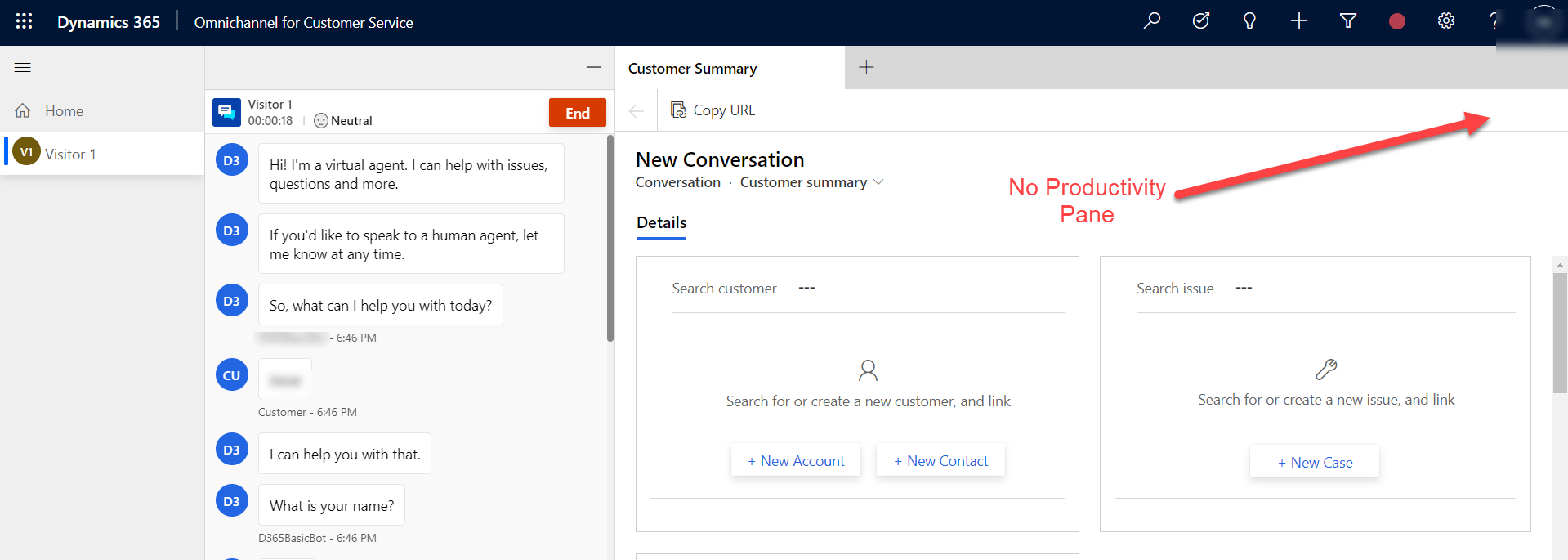Click the customer person icon

click(x=868, y=370)
